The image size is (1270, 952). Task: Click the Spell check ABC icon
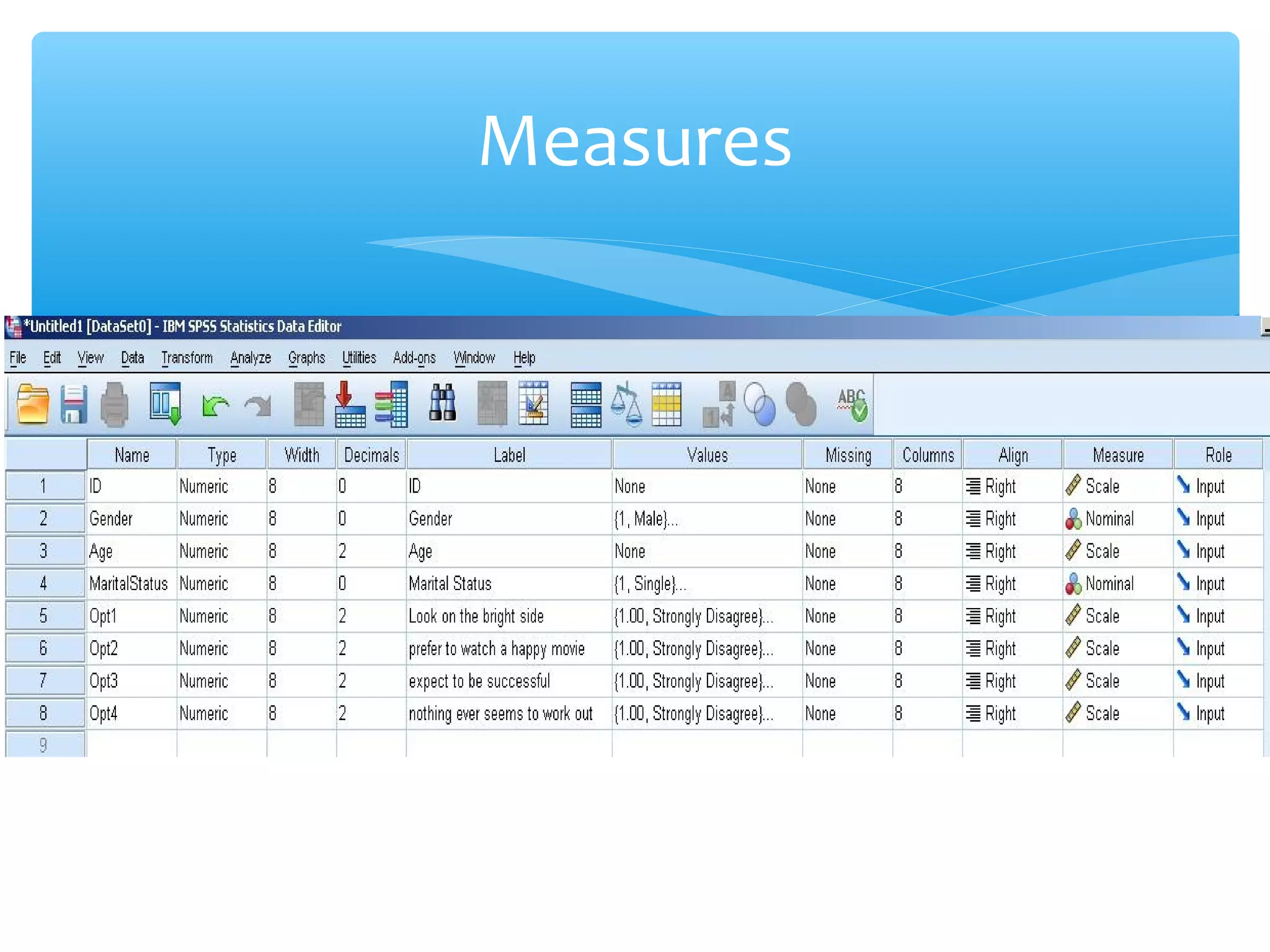pyautogui.click(x=853, y=404)
